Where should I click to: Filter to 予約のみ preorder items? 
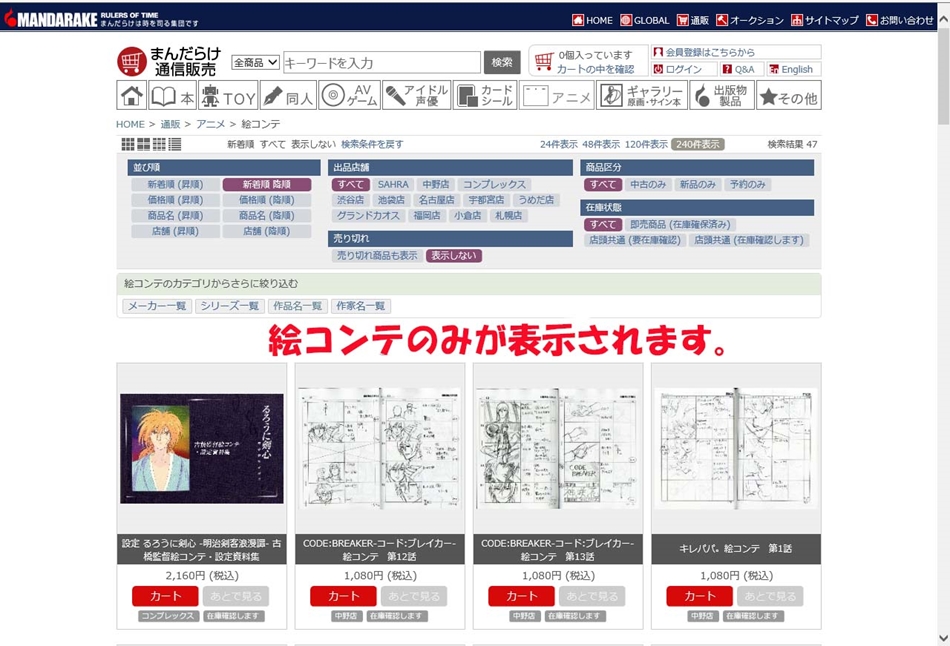click(748, 184)
